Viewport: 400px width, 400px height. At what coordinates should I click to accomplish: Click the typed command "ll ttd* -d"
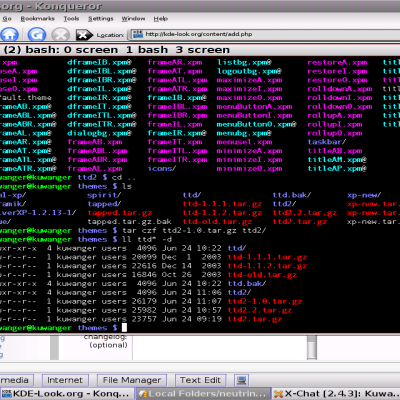147,239
